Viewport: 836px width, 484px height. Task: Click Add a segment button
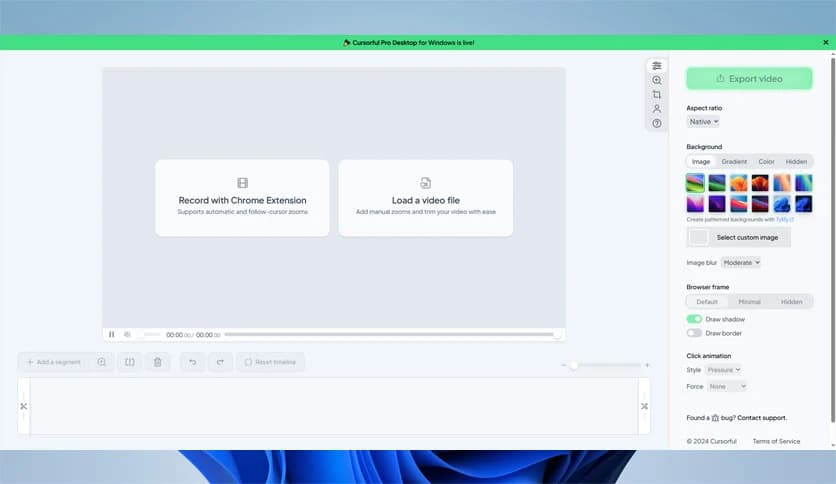(53, 362)
